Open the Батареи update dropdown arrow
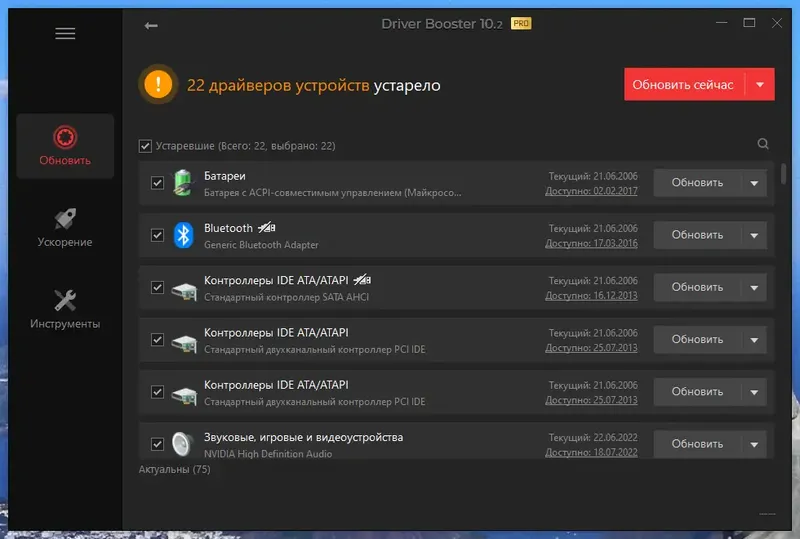The image size is (800, 539). coord(754,183)
